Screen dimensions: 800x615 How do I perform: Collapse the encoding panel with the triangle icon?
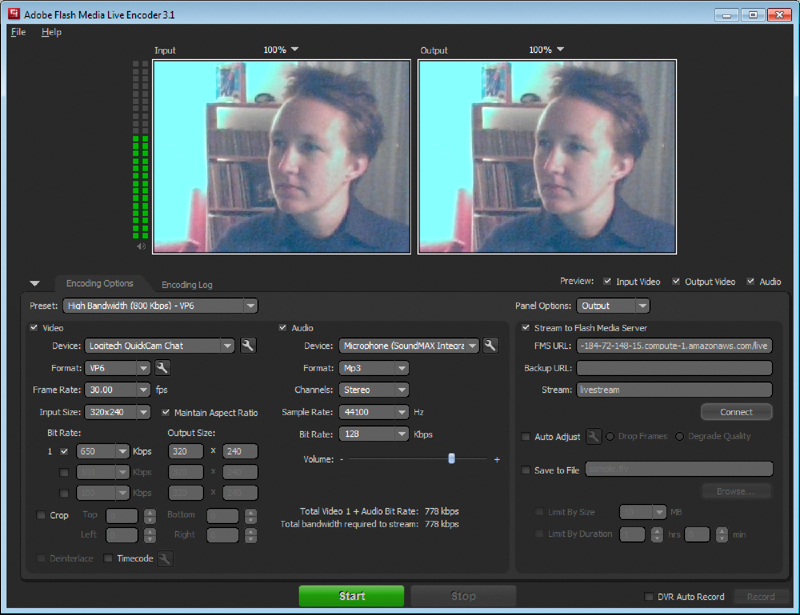tap(34, 283)
